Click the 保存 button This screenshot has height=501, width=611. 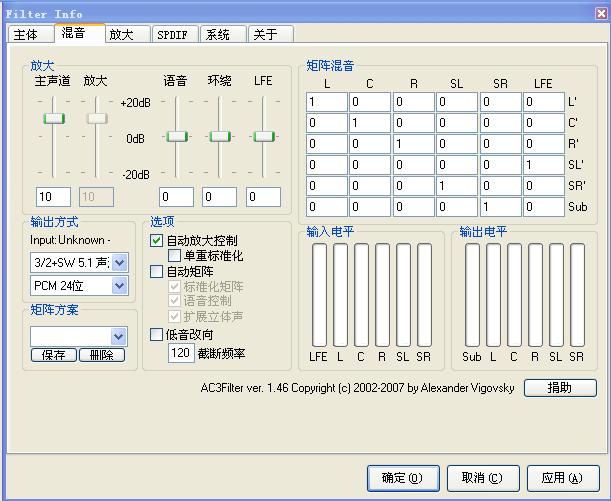pyautogui.click(x=54, y=355)
